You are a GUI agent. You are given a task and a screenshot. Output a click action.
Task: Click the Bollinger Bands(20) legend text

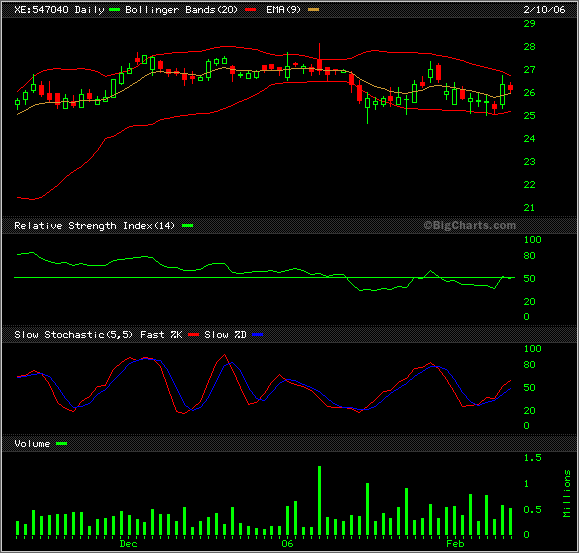[181, 10]
